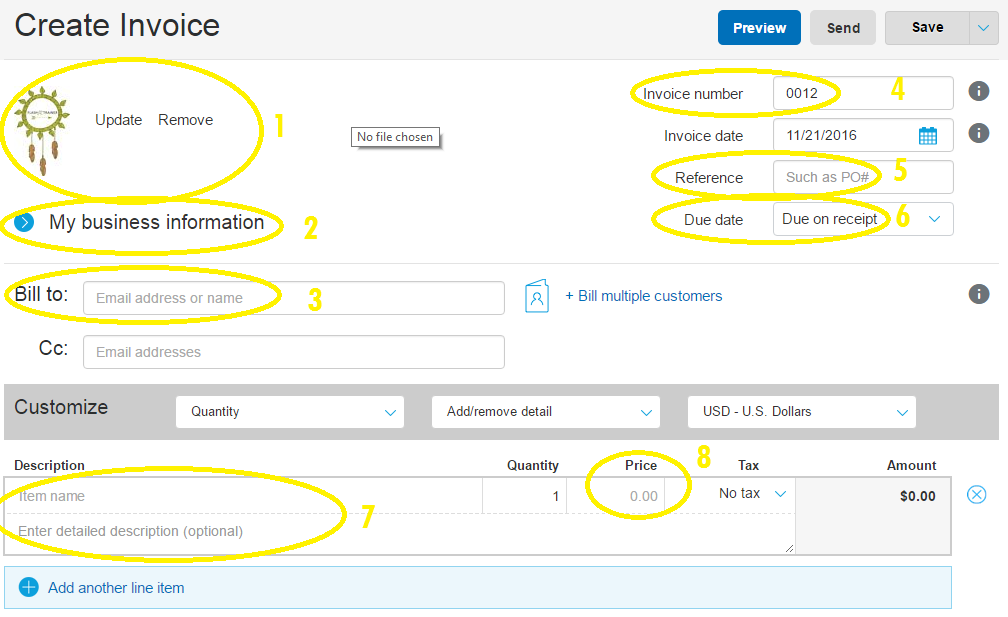Click the Bill multiple customers link

click(x=644, y=296)
